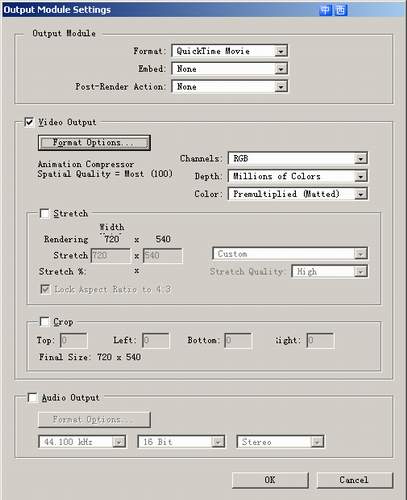Click the Stretch width input field
407x500 pixels.
point(111,256)
